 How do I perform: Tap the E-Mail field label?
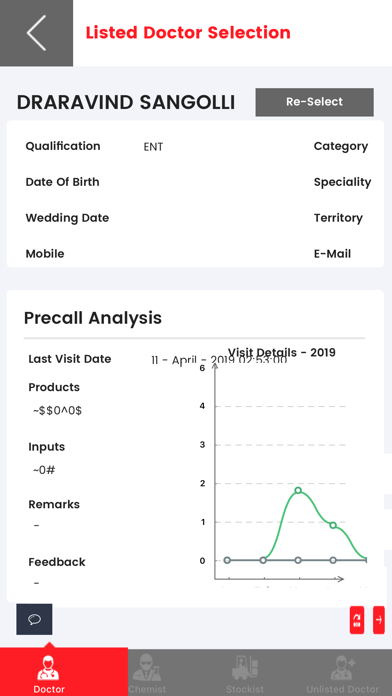point(332,254)
